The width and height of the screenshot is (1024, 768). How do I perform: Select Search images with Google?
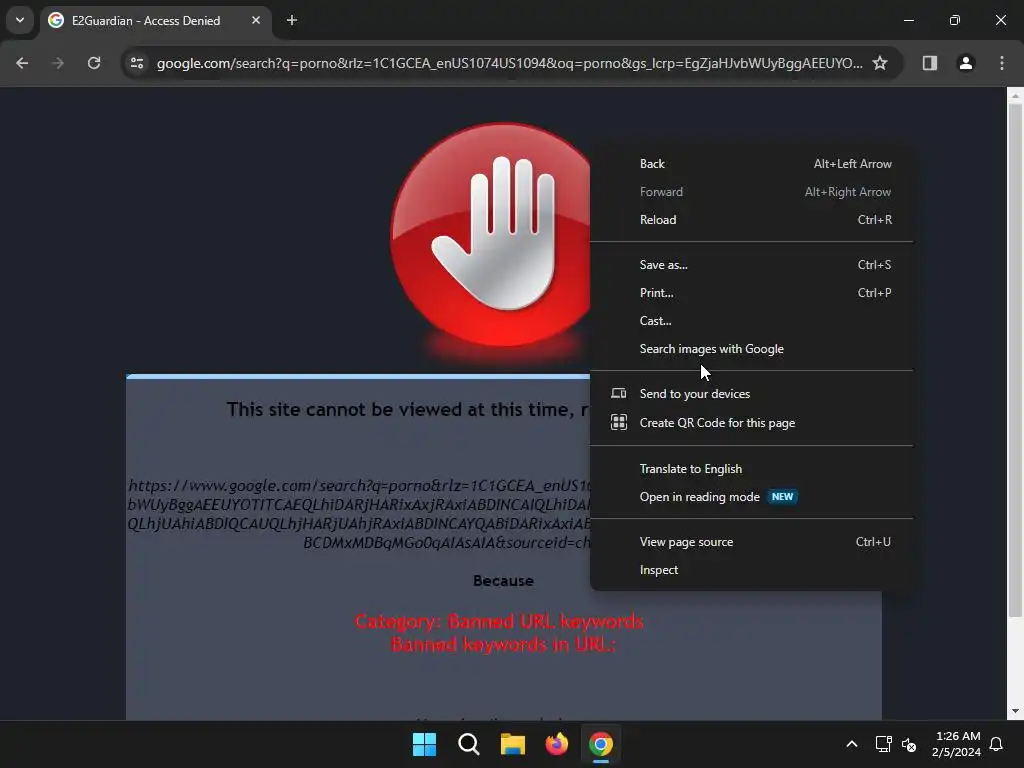[752, 349]
